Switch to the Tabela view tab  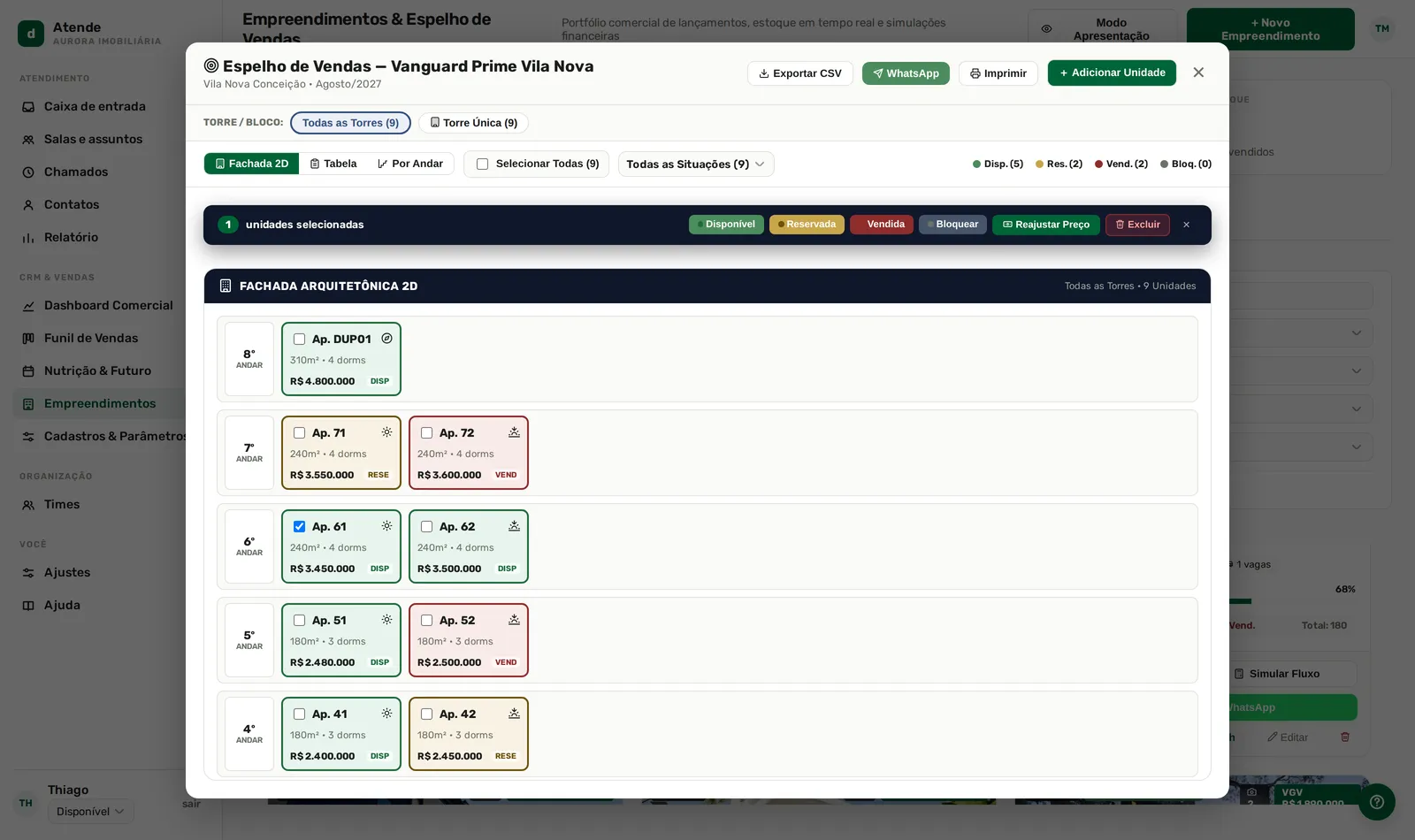click(x=333, y=164)
